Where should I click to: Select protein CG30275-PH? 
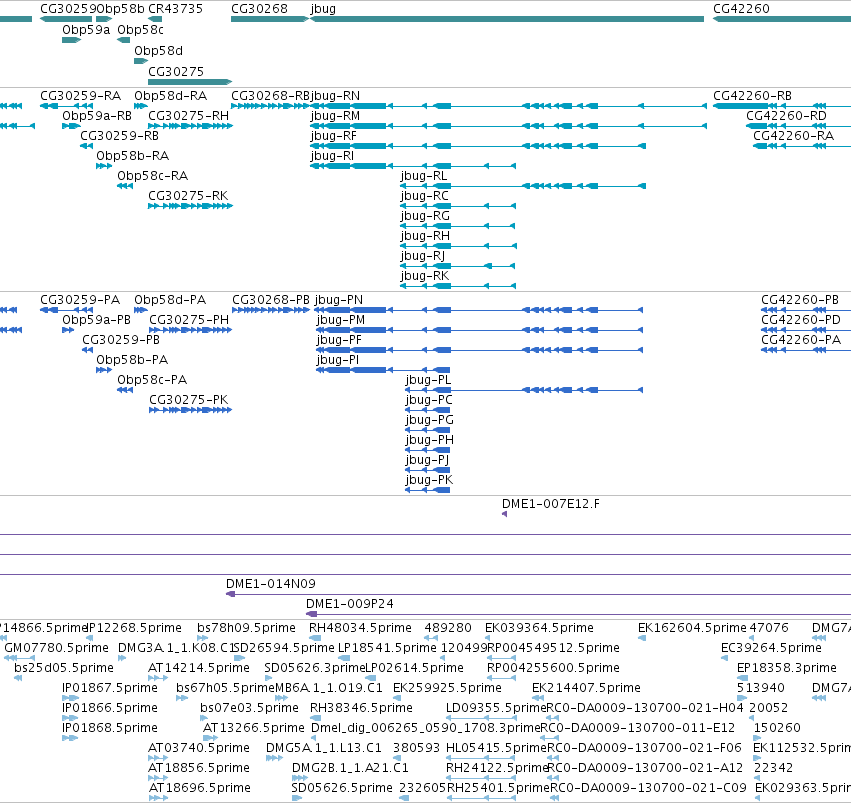[x=189, y=320]
